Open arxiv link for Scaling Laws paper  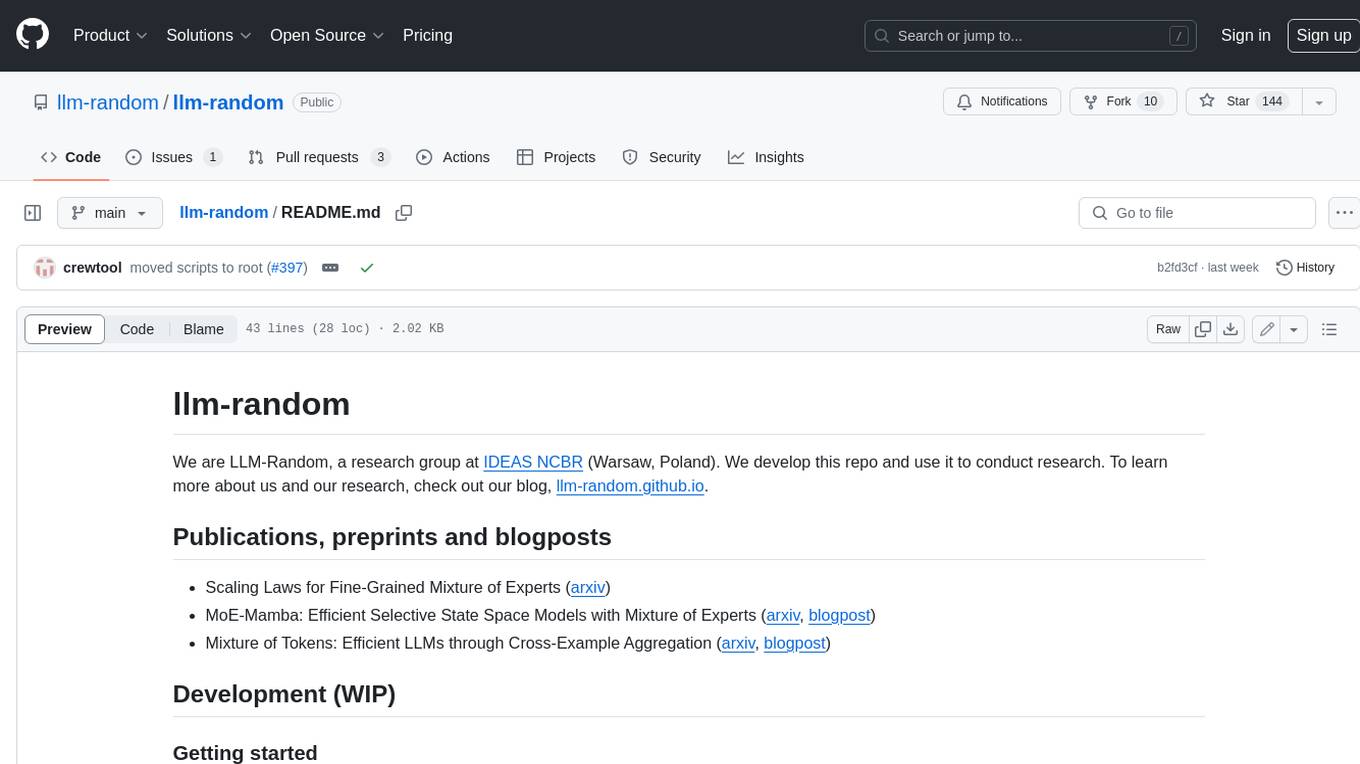(x=588, y=587)
